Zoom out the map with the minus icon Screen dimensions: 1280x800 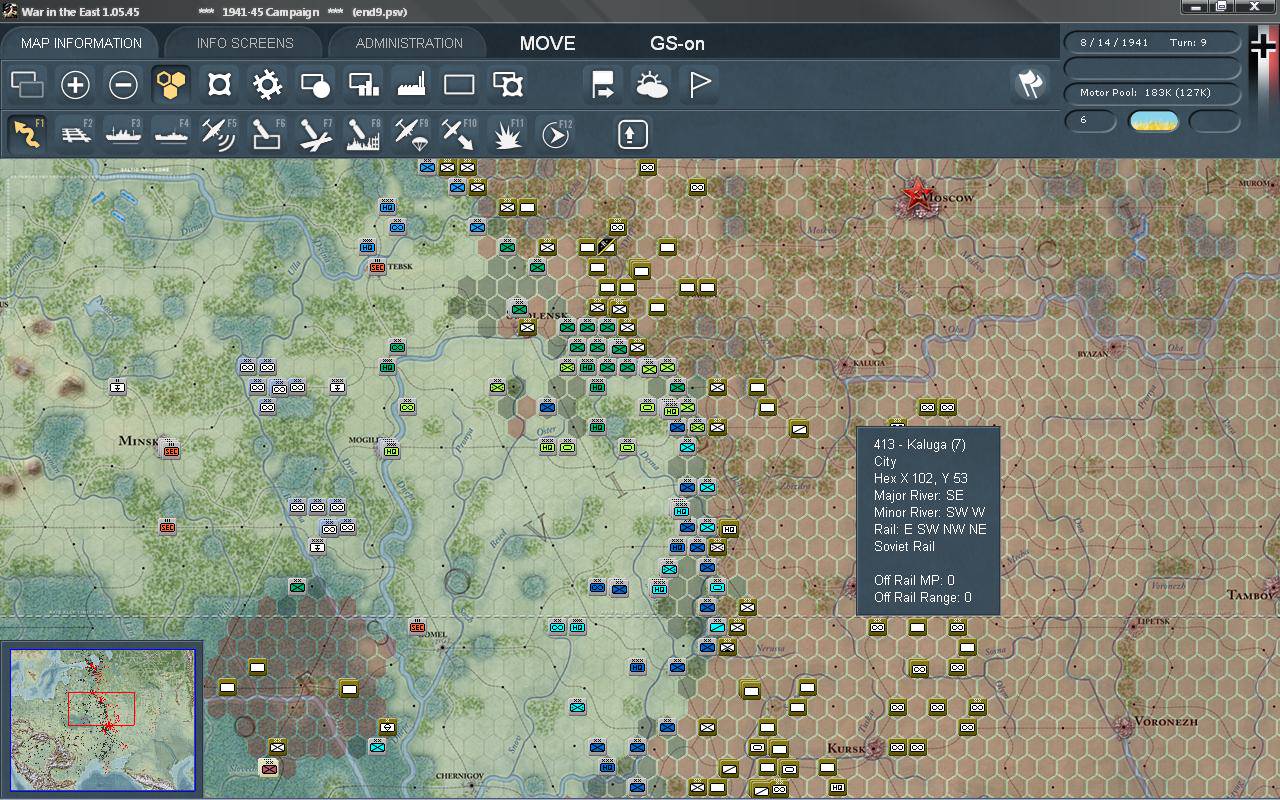coord(123,85)
